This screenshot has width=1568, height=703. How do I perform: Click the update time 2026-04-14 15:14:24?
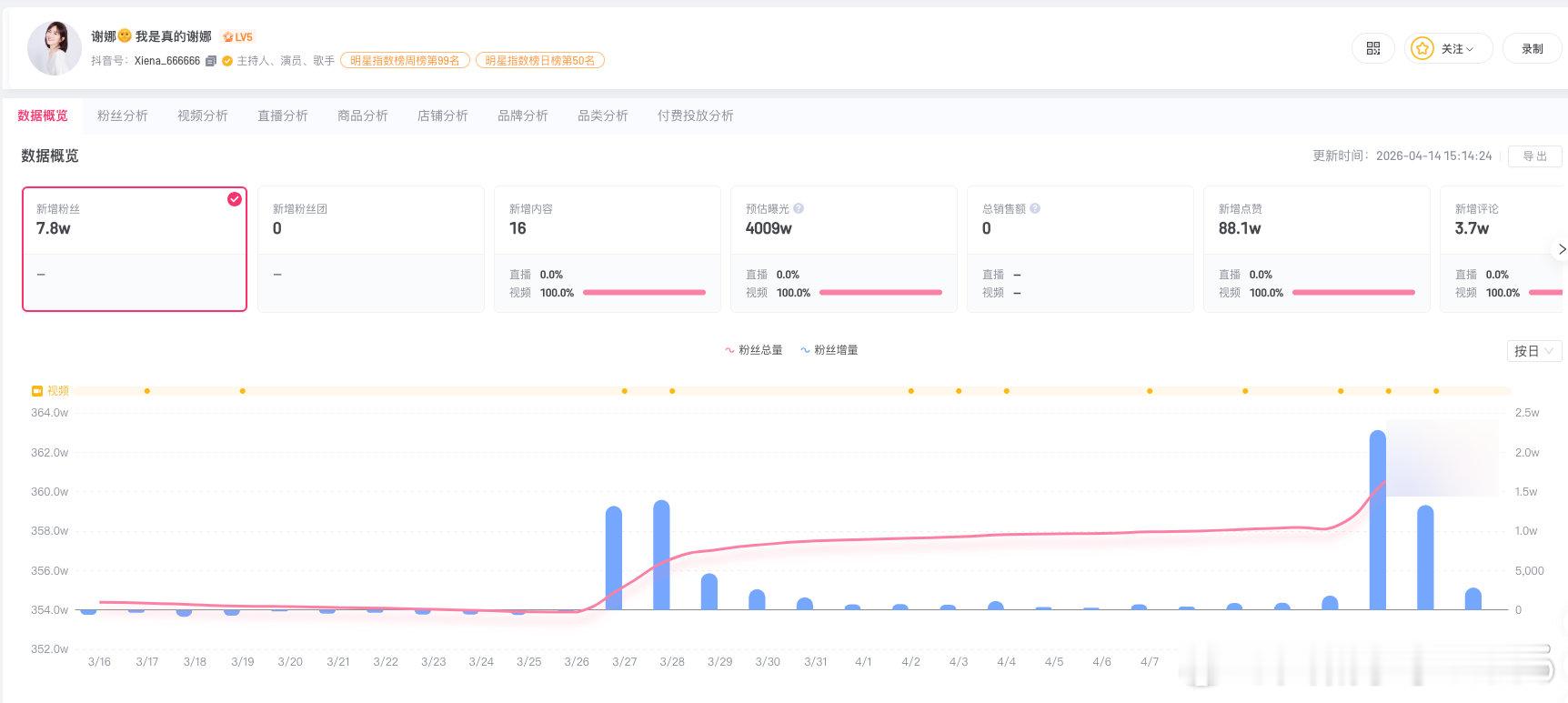pos(1434,156)
